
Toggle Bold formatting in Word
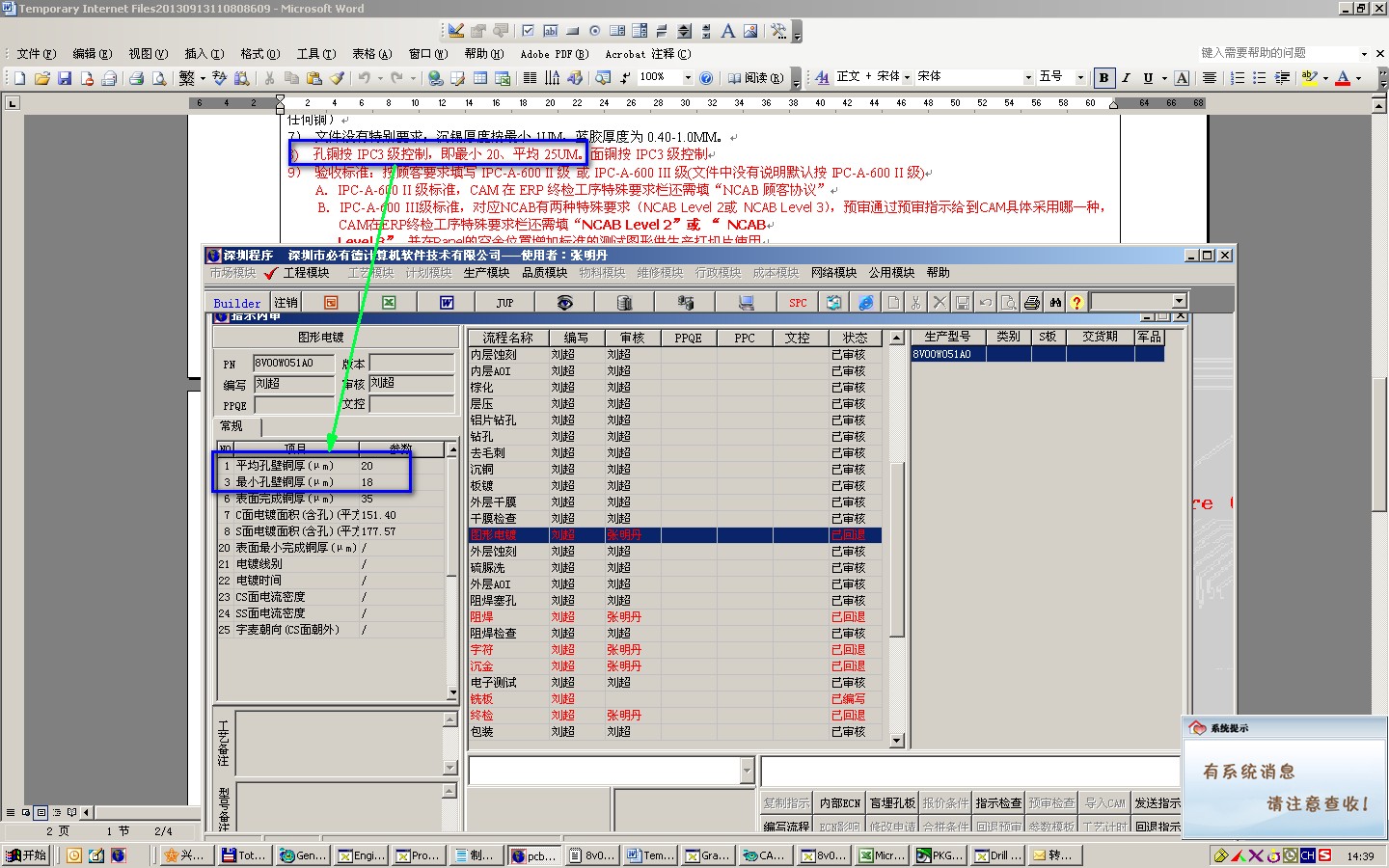pos(1103,78)
